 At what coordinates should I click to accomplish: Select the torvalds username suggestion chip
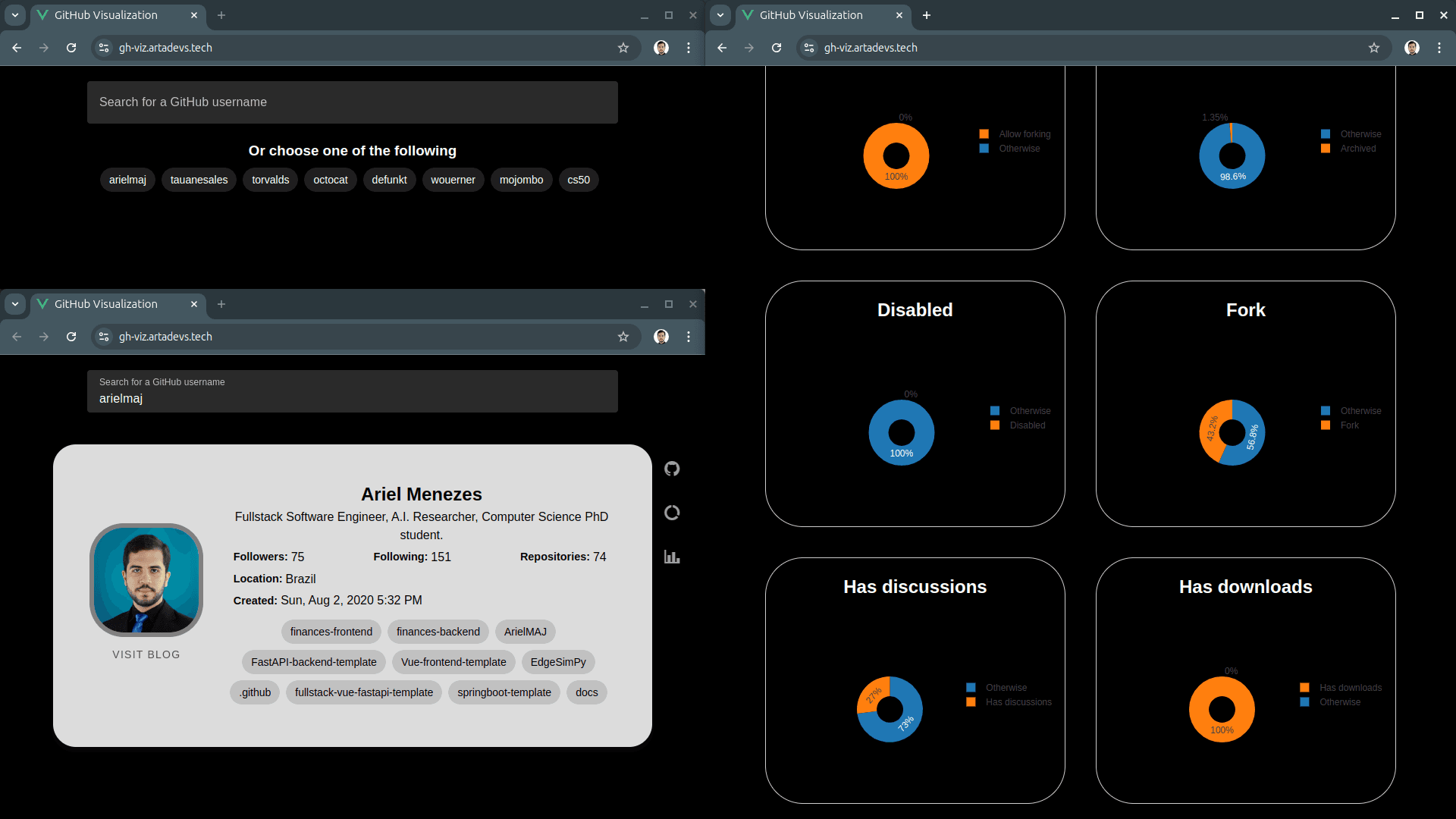(x=270, y=180)
